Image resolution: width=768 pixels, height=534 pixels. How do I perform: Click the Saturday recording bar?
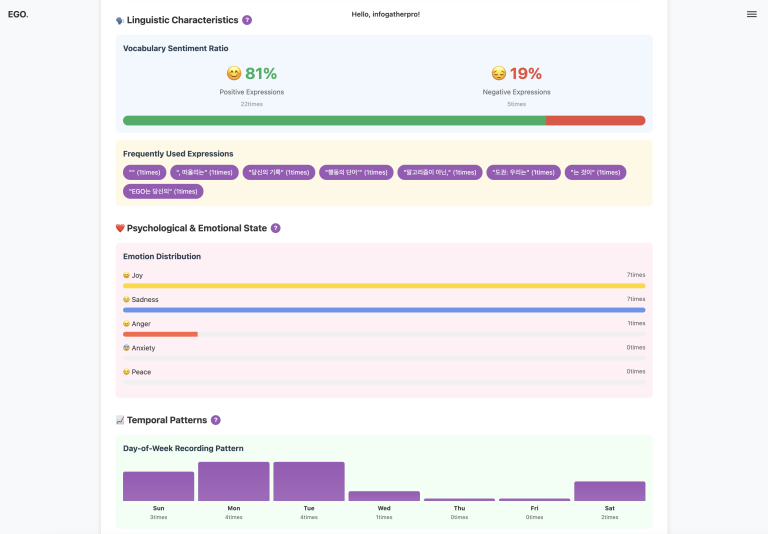tap(609, 491)
